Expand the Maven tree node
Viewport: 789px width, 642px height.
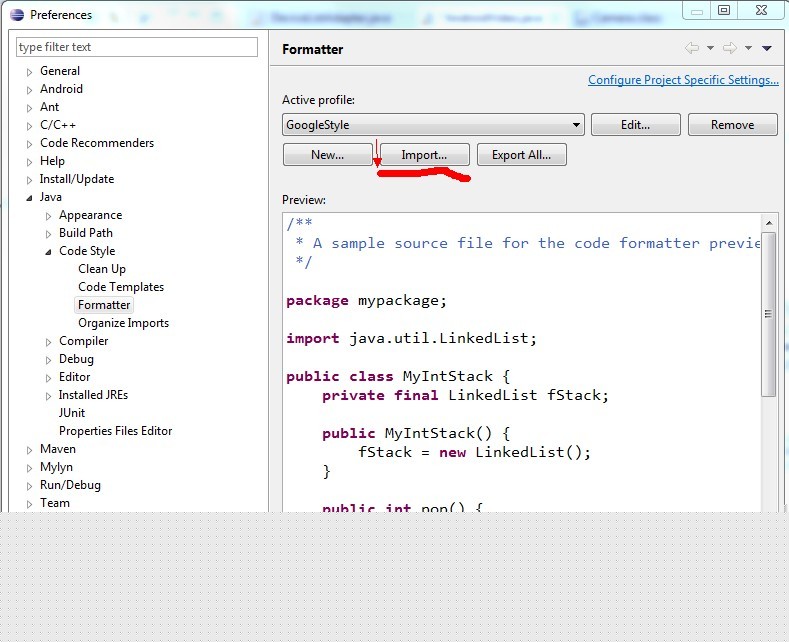tap(29, 450)
